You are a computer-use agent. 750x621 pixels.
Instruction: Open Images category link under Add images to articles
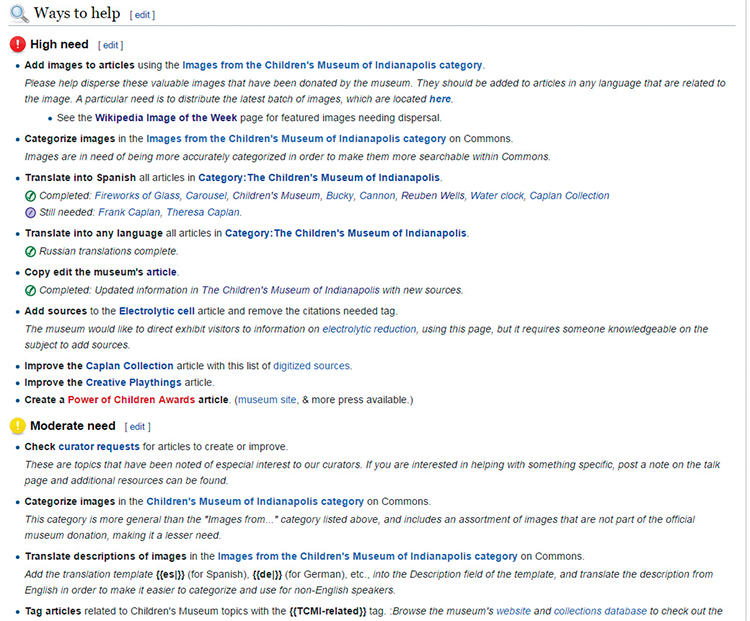coord(332,65)
